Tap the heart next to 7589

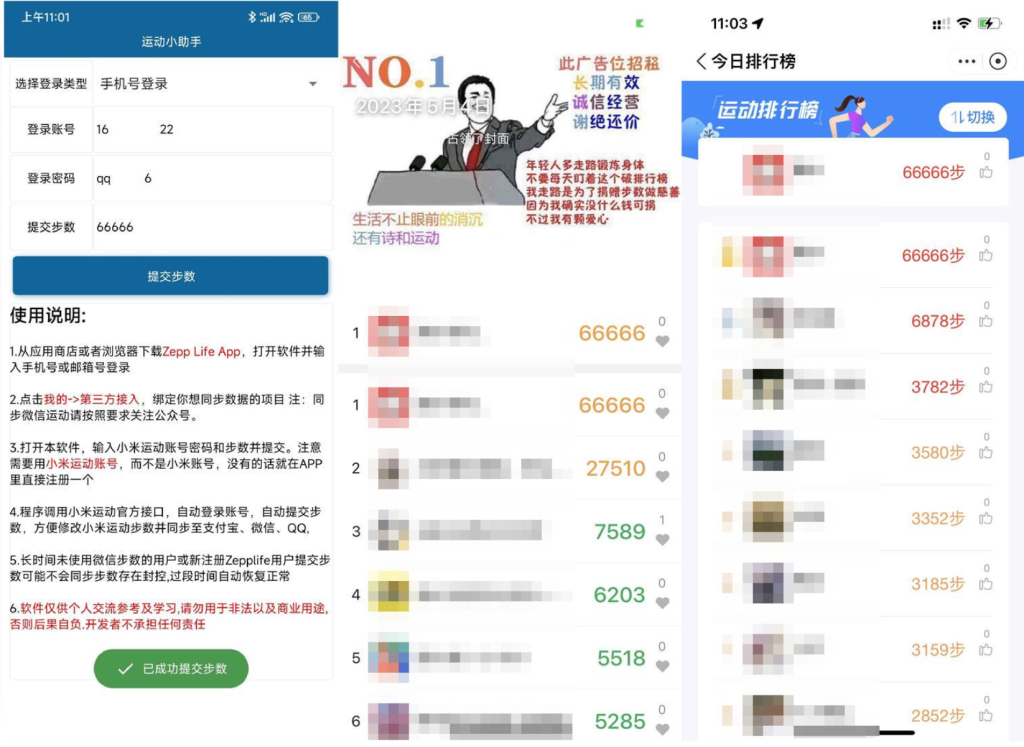coord(662,539)
